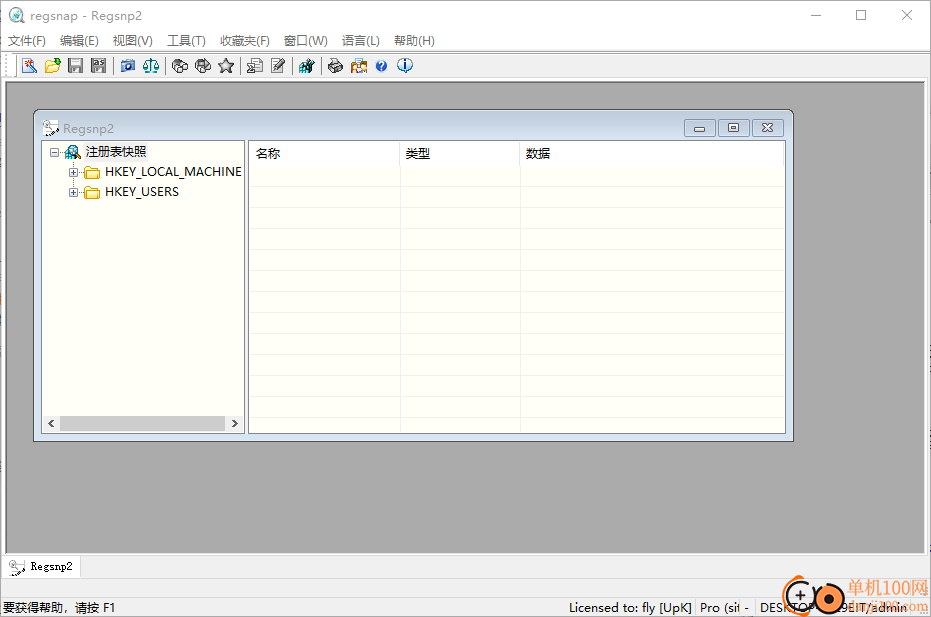The height and width of the screenshot is (617, 931).
Task: Click the Save floppy disk icon
Action: pos(75,66)
